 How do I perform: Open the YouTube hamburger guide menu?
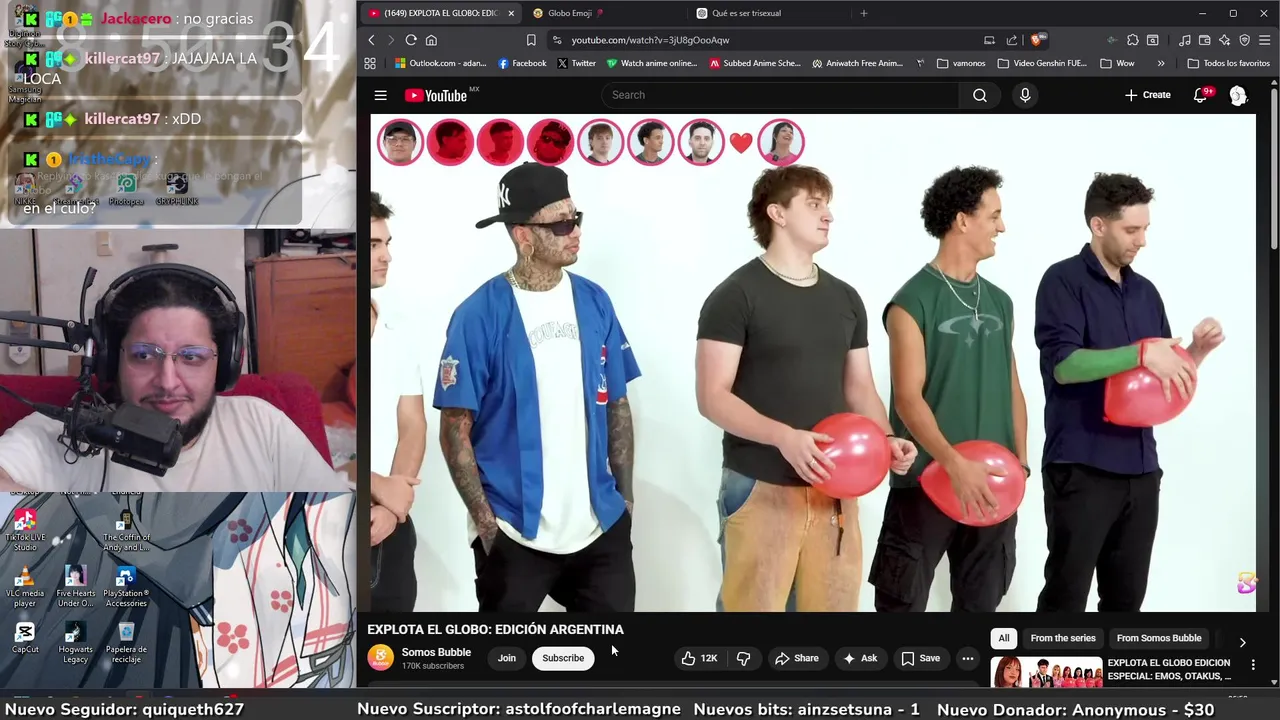click(380, 95)
